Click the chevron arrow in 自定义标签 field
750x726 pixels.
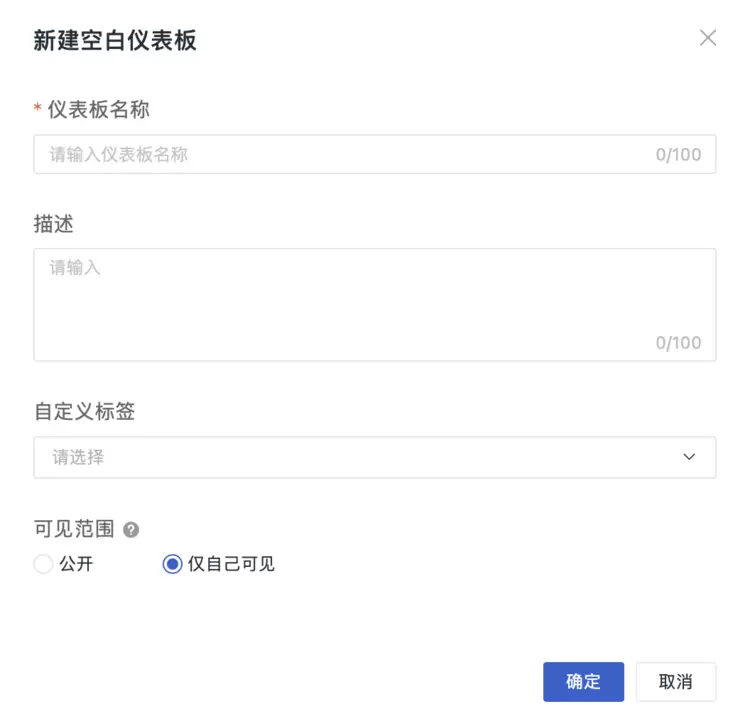[689, 457]
